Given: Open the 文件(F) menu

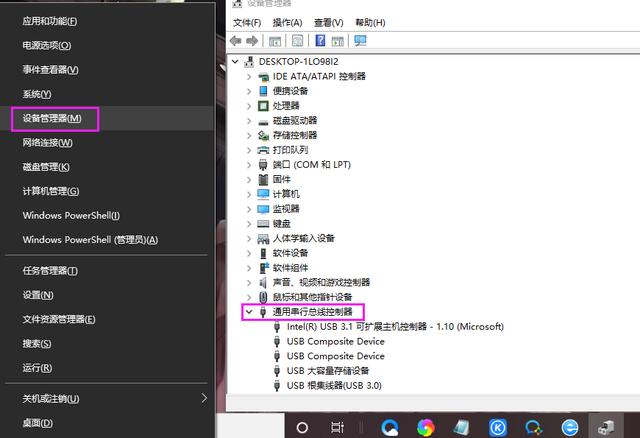Looking at the screenshot, I should point(247,22).
